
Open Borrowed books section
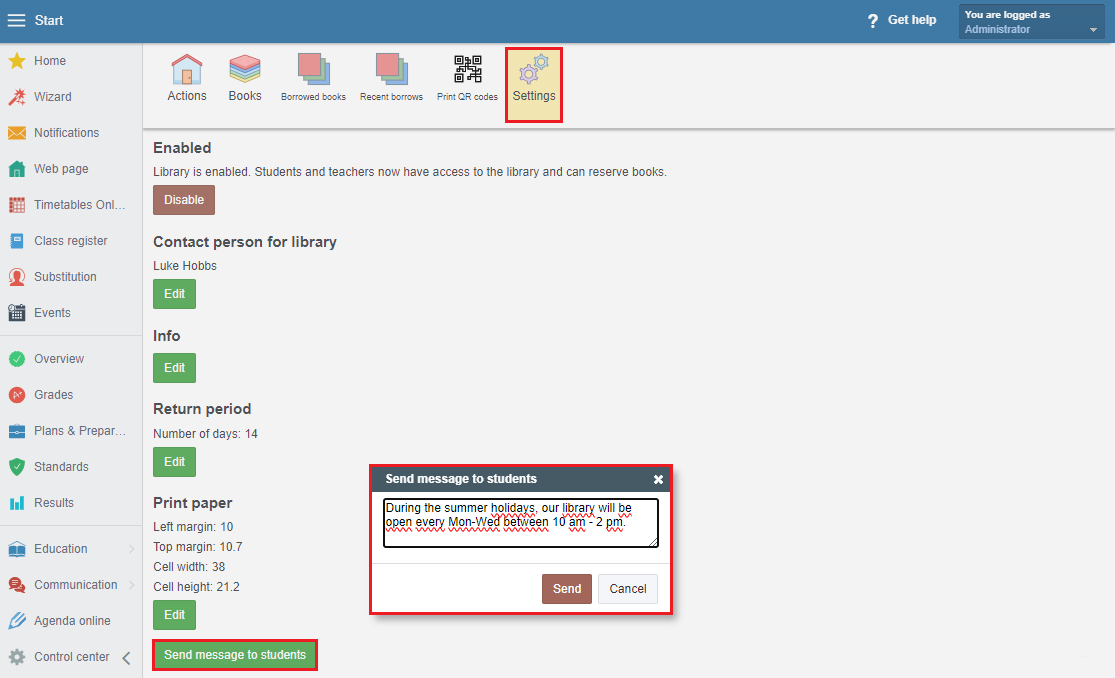click(313, 70)
